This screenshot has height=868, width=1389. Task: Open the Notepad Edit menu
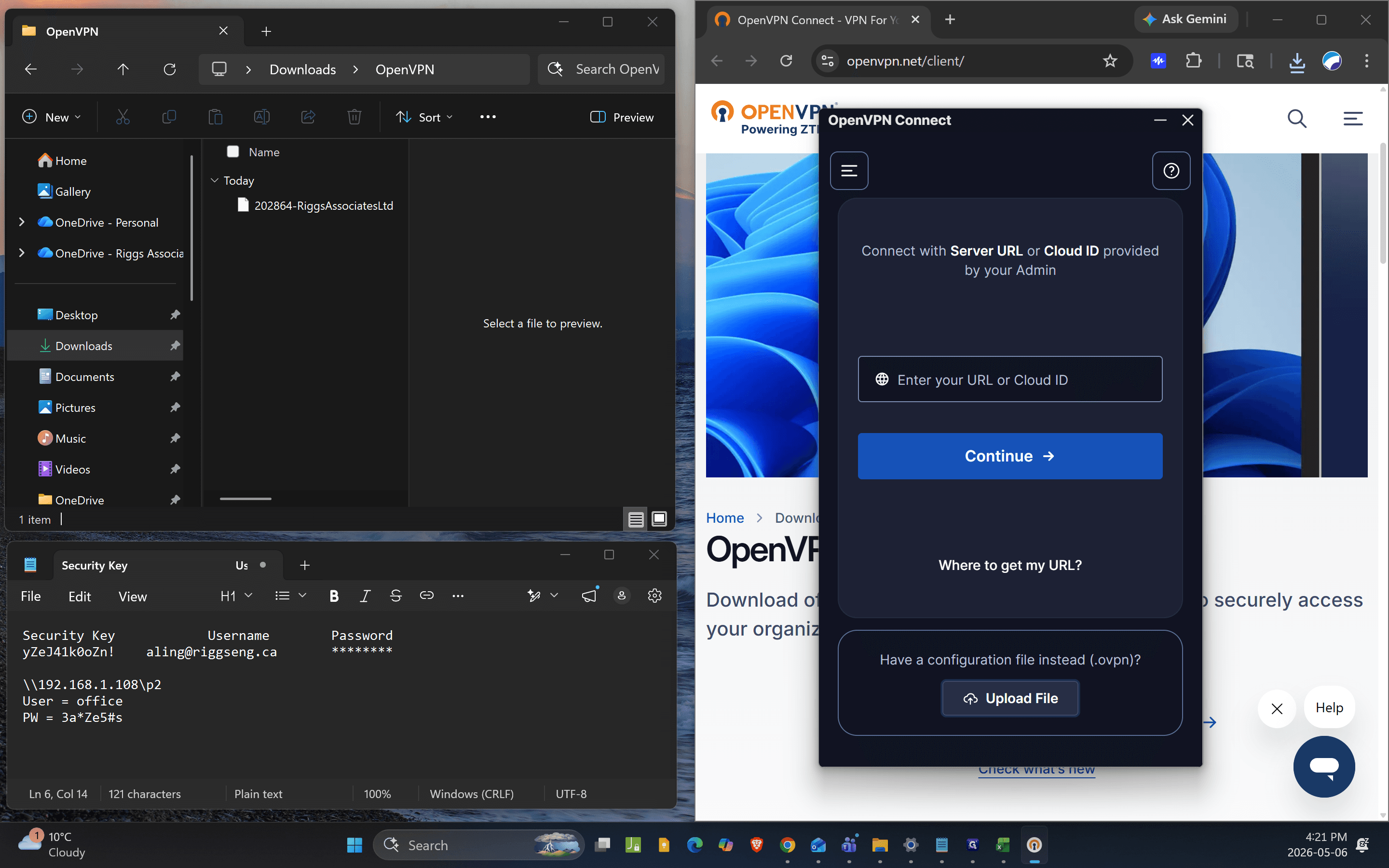[80, 597]
